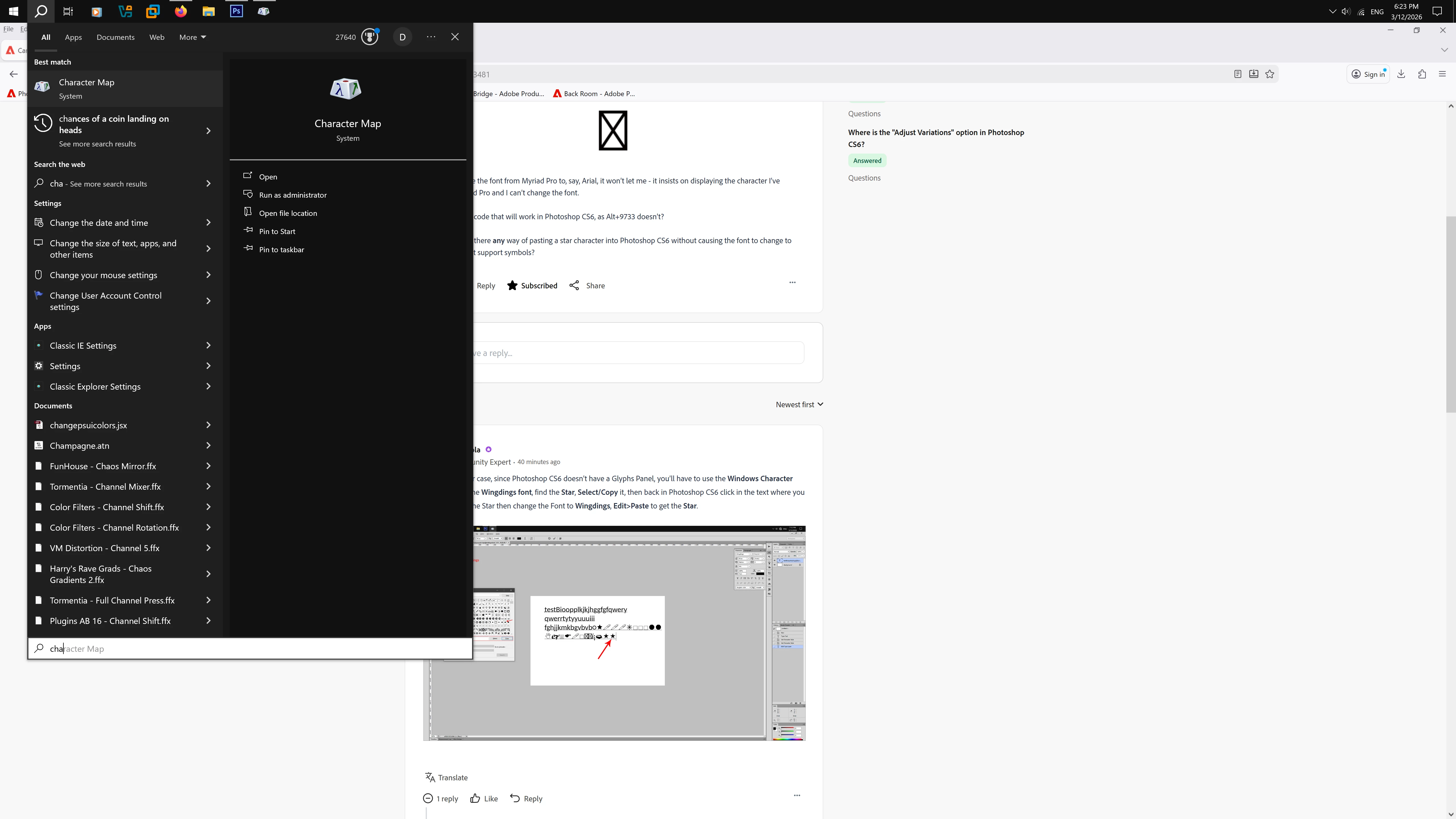The width and height of the screenshot is (1456, 819).
Task: Collapse the 1 reply thread
Action: [x=428, y=798]
